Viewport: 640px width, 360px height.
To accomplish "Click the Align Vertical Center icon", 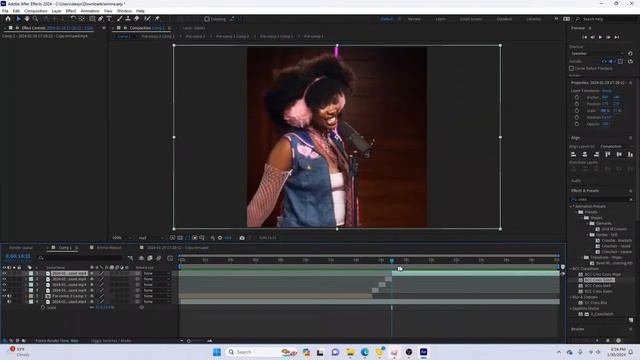I will [x=619, y=154].
